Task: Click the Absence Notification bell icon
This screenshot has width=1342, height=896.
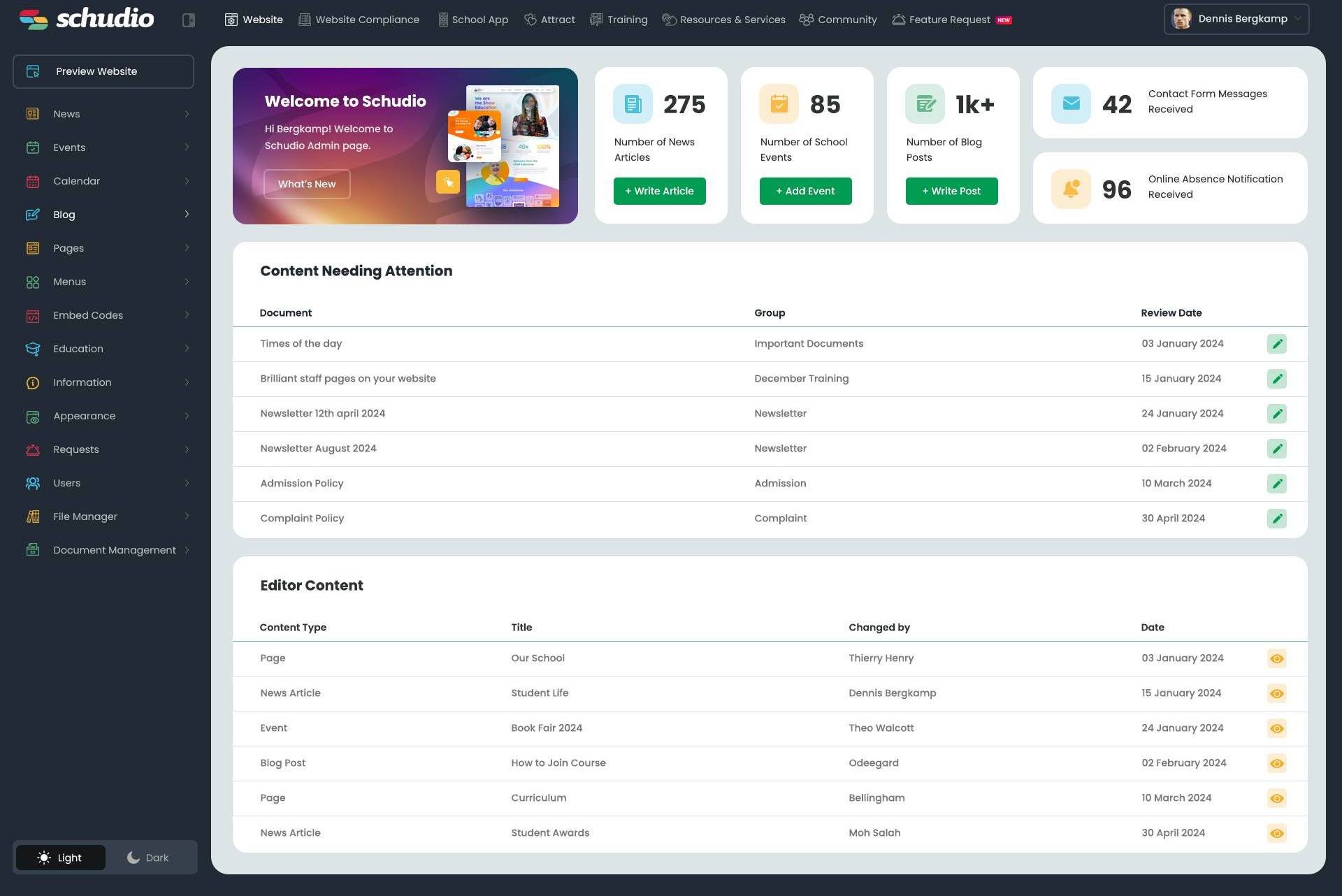Action: click(1071, 189)
